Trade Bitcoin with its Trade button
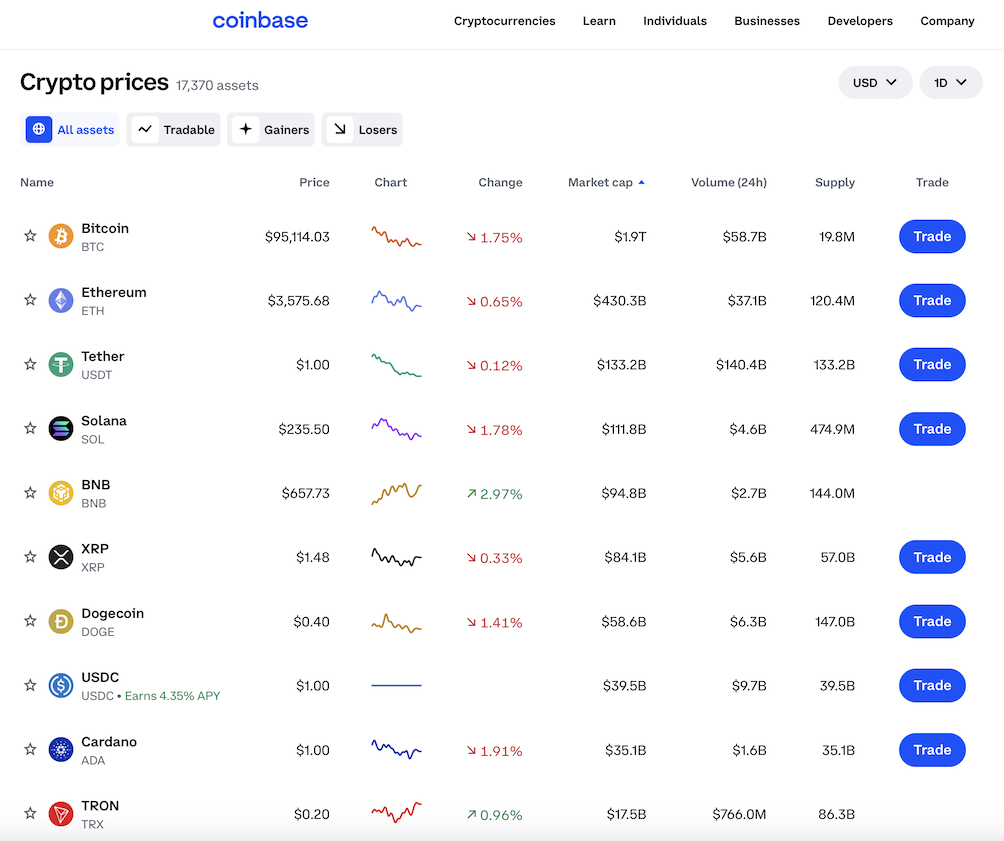This screenshot has height=841, width=1004. point(932,236)
